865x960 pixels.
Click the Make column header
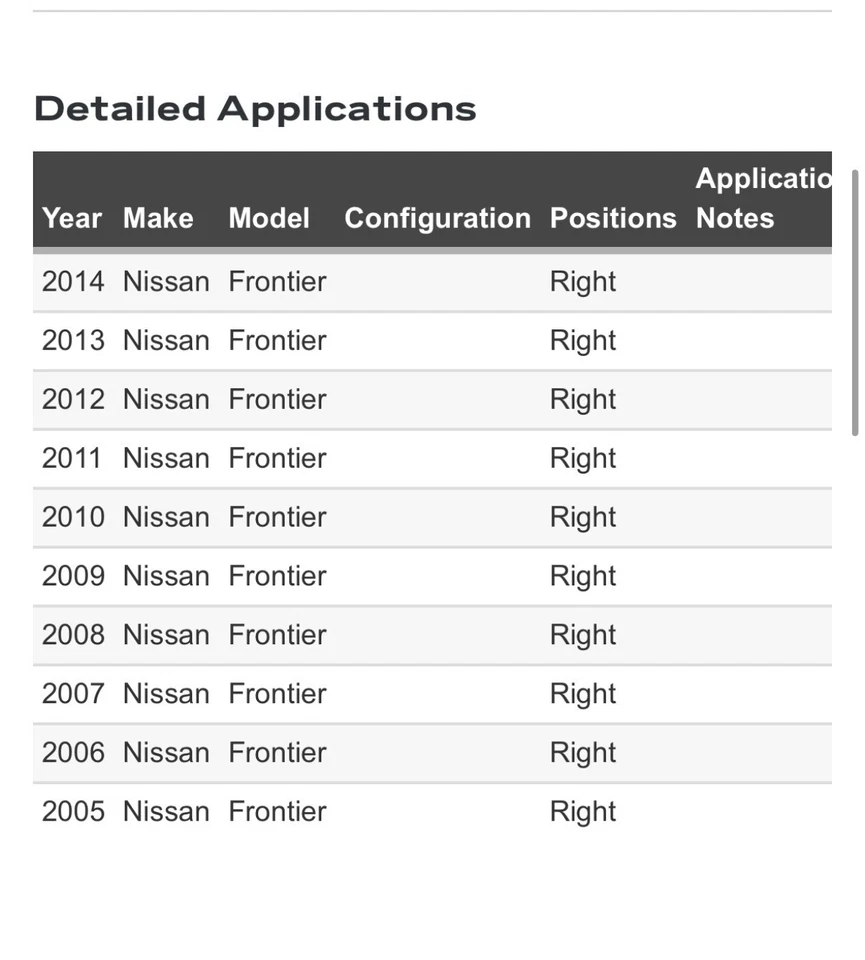click(158, 218)
